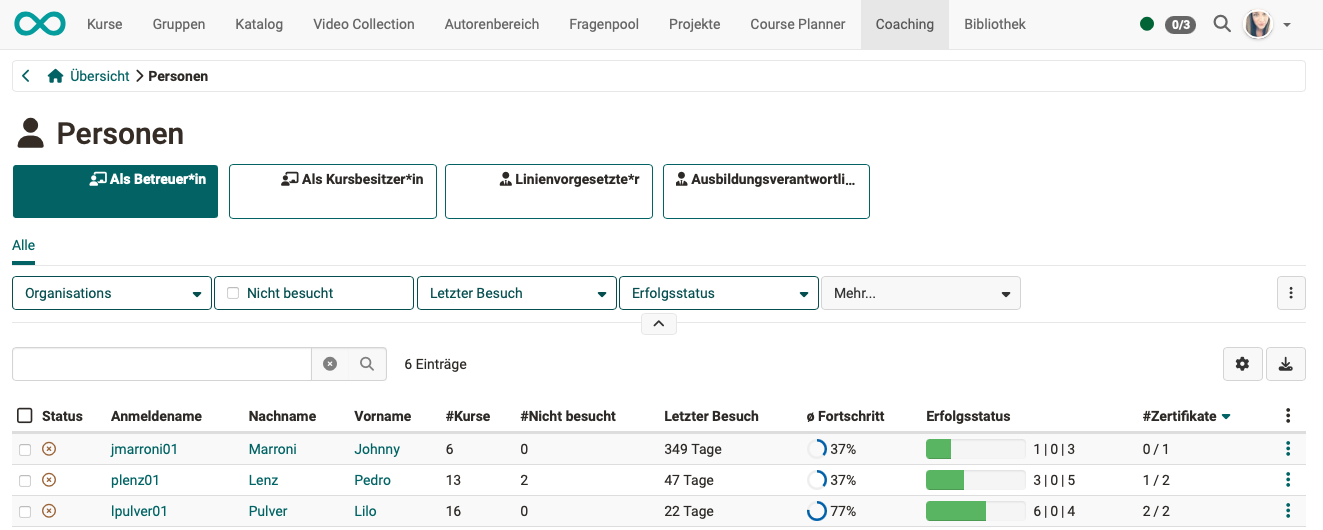Image resolution: width=1323 pixels, height=530 pixels.
Task: Check the select-all checkbox in table header
Action: [x=25, y=416]
